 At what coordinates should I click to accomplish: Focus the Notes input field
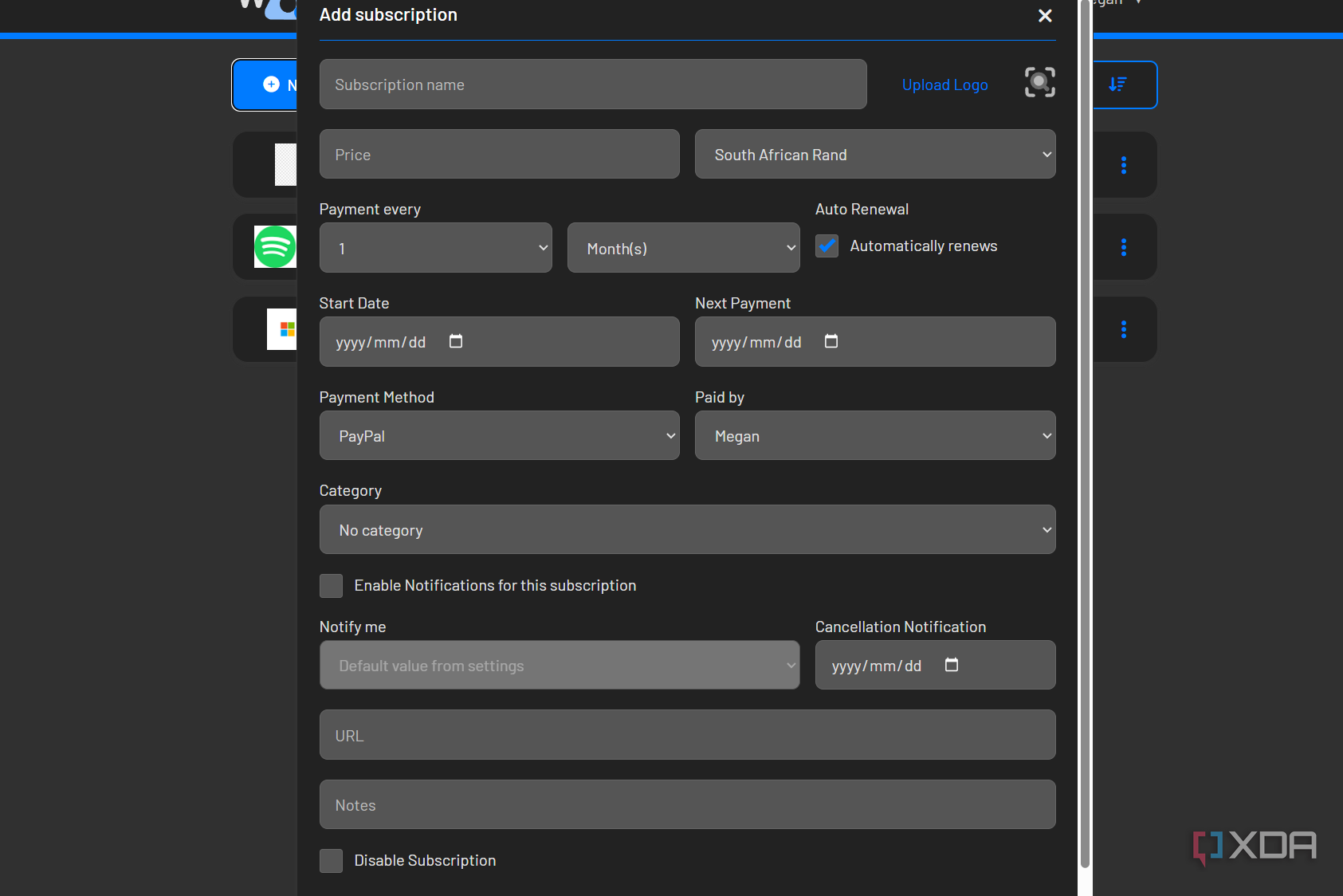point(688,804)
